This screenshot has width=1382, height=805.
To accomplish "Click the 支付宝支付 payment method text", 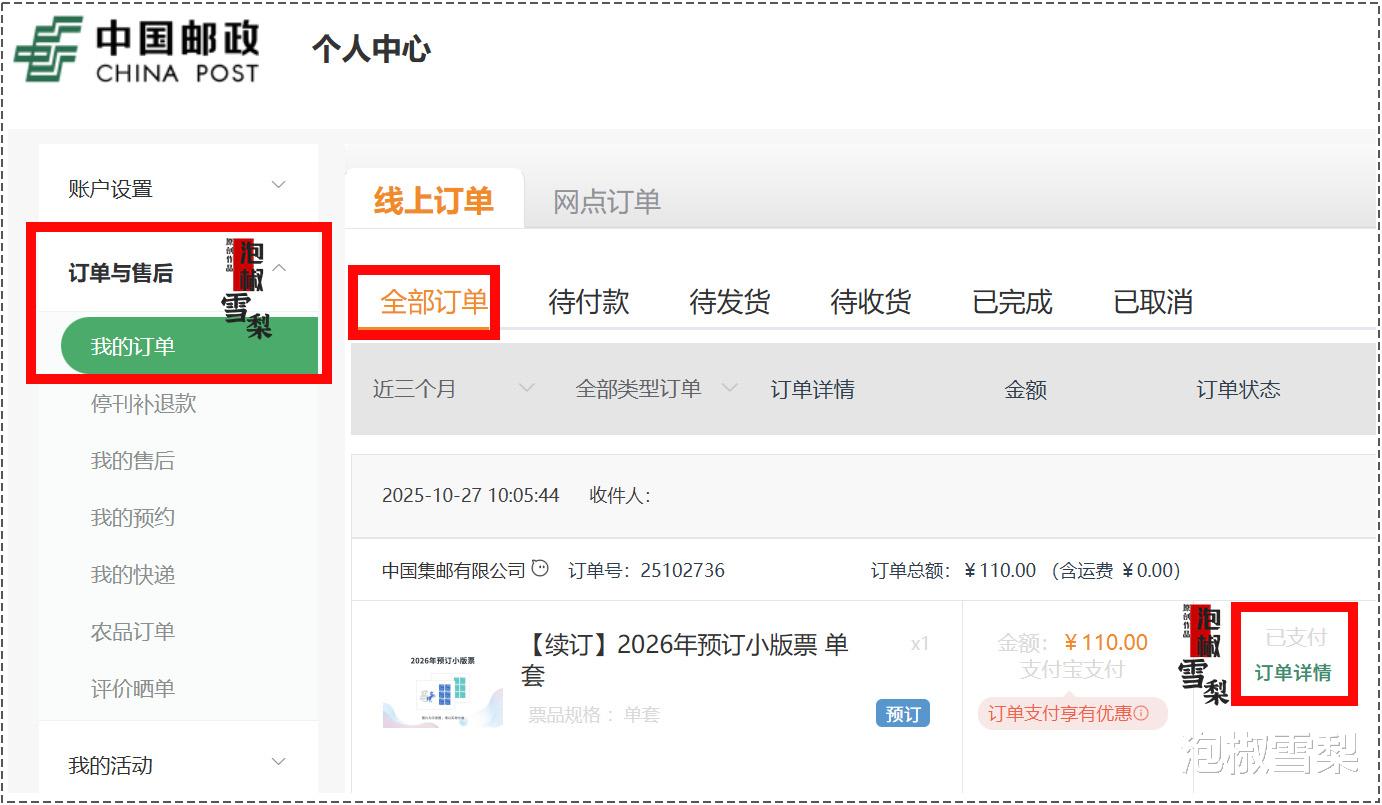I will tap(1072, 670).
